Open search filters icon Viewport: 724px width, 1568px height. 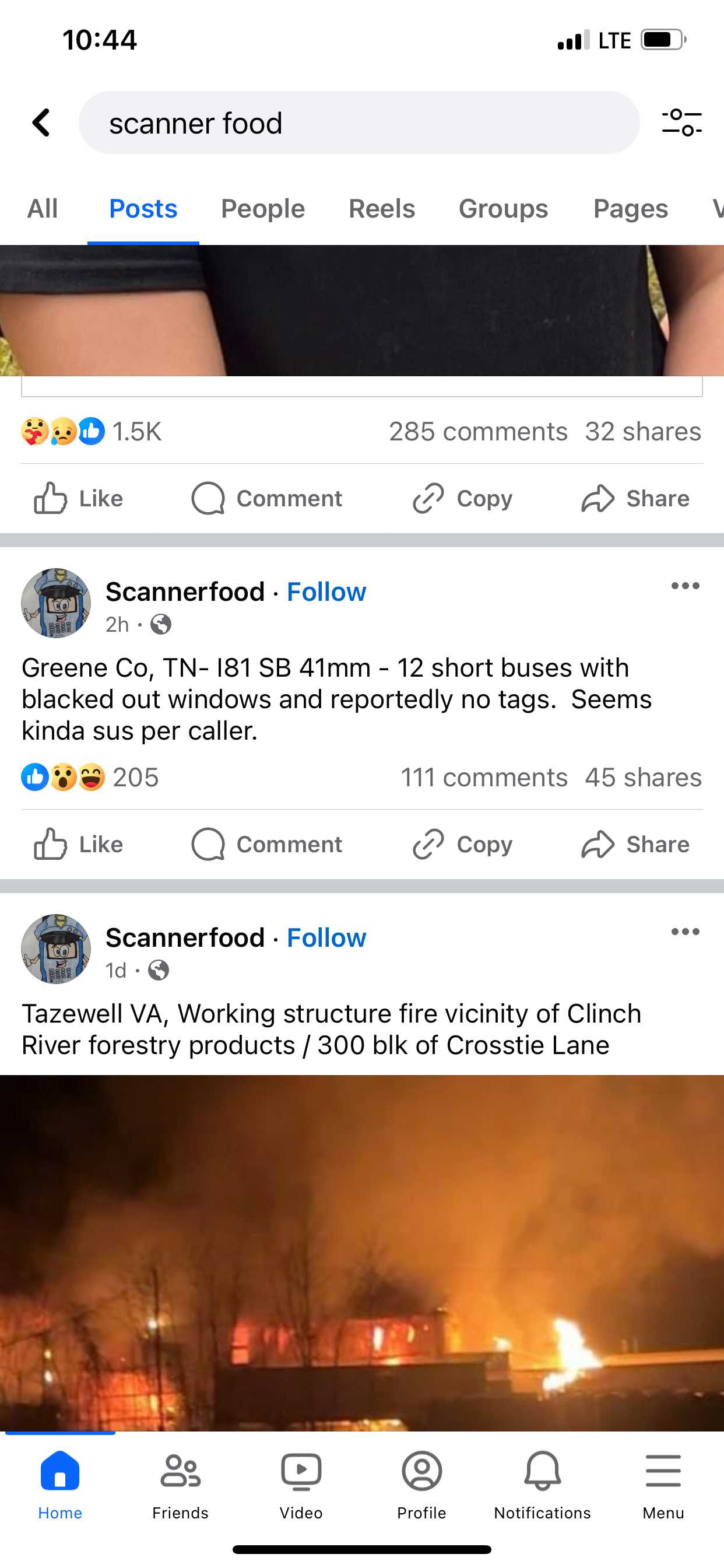click(x=681, y=123)
